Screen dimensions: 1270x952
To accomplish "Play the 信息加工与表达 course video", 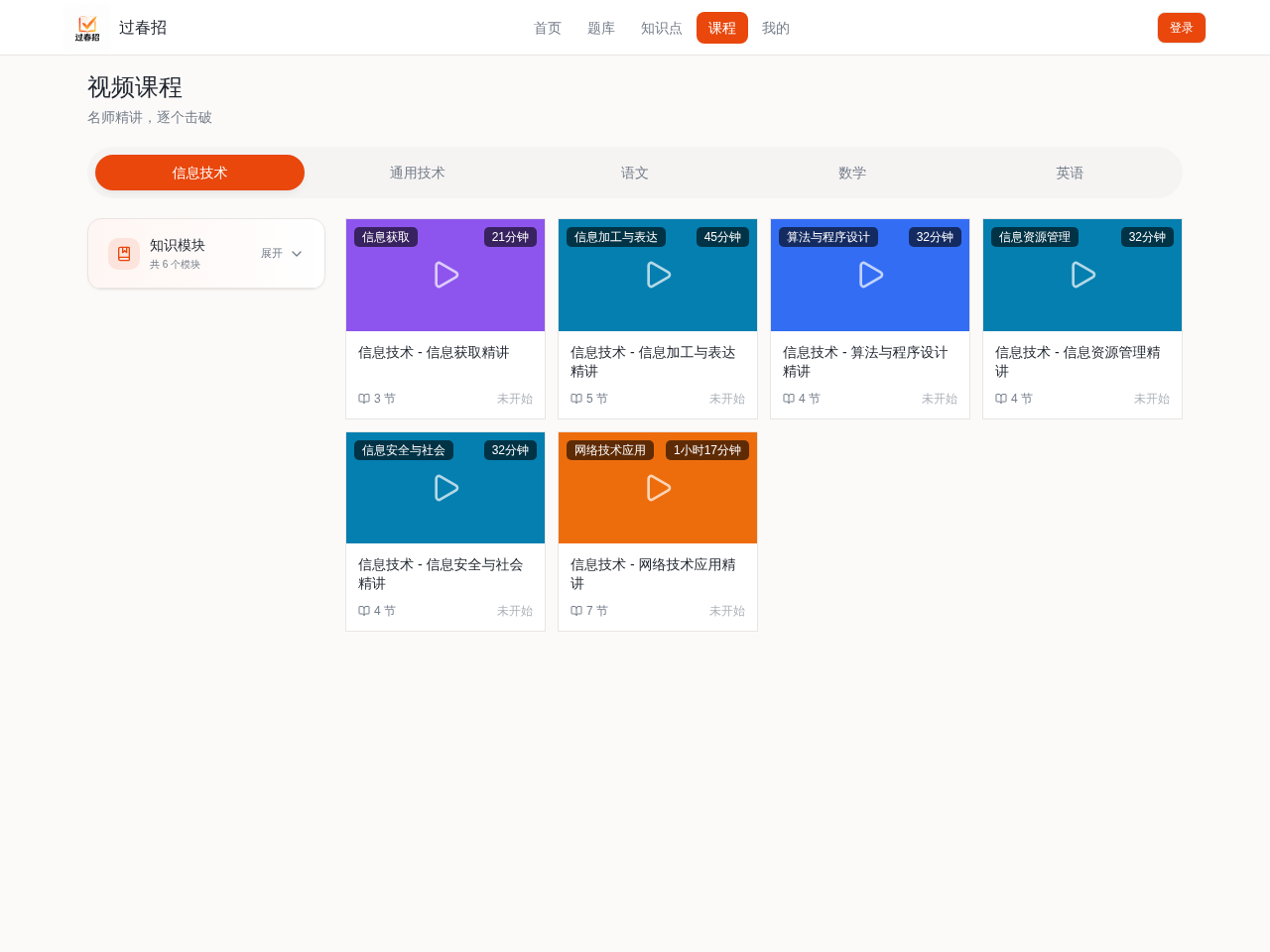I will click(658, 275).
